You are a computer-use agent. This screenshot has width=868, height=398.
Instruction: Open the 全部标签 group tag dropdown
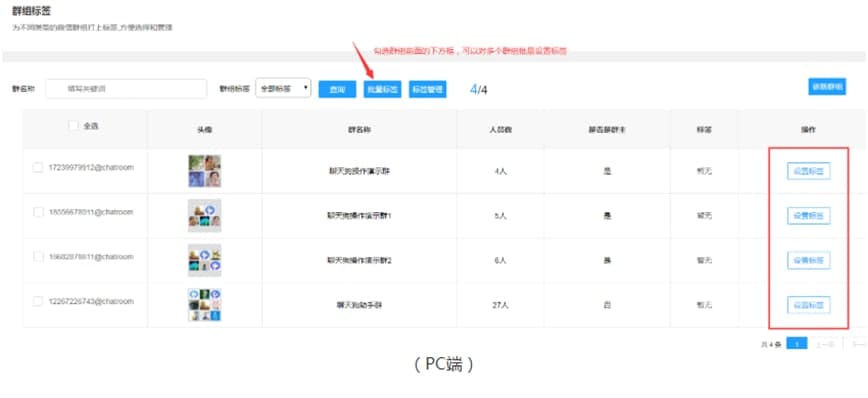point(283,88)
